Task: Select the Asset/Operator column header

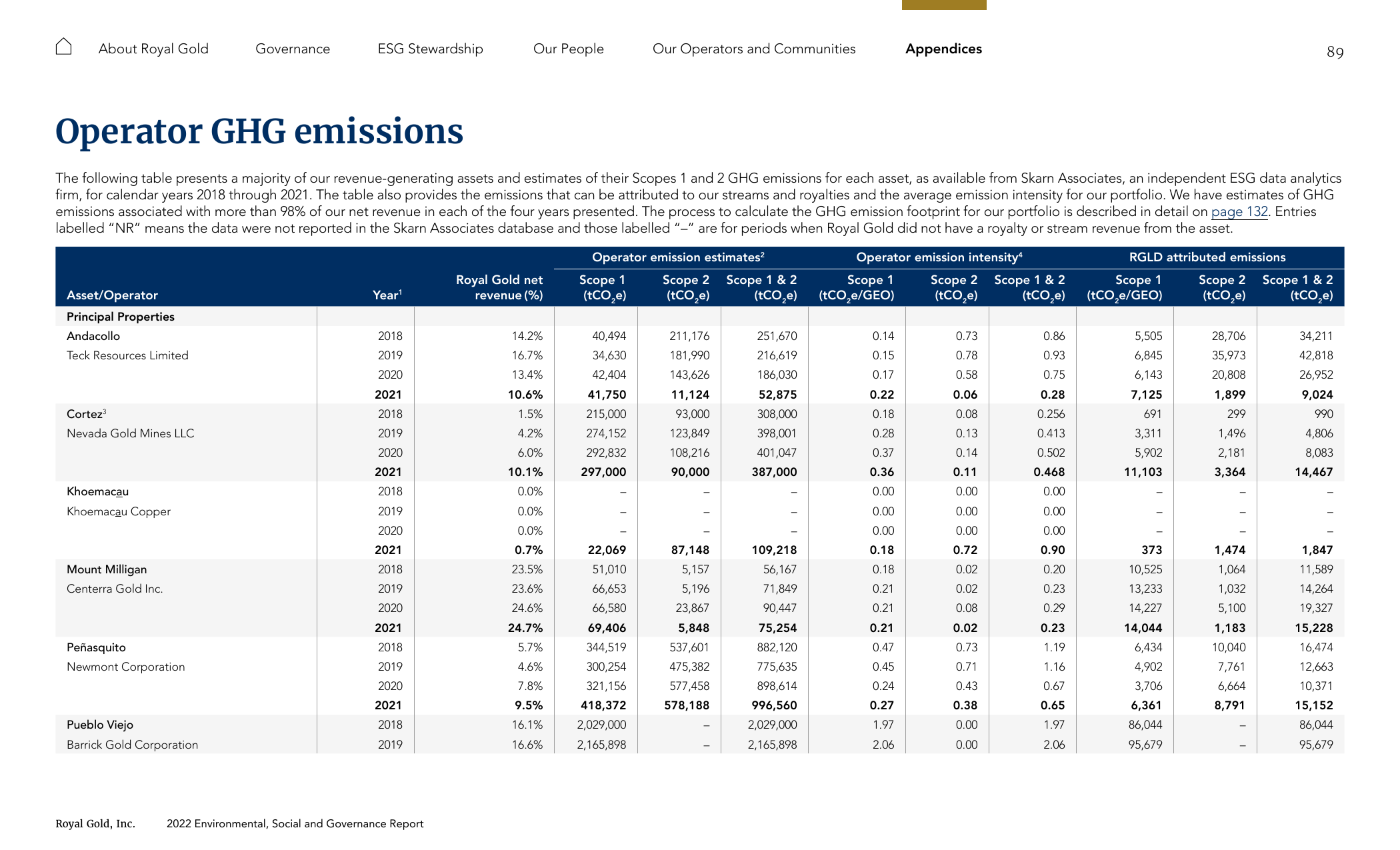Action: [x=112, y=295]
